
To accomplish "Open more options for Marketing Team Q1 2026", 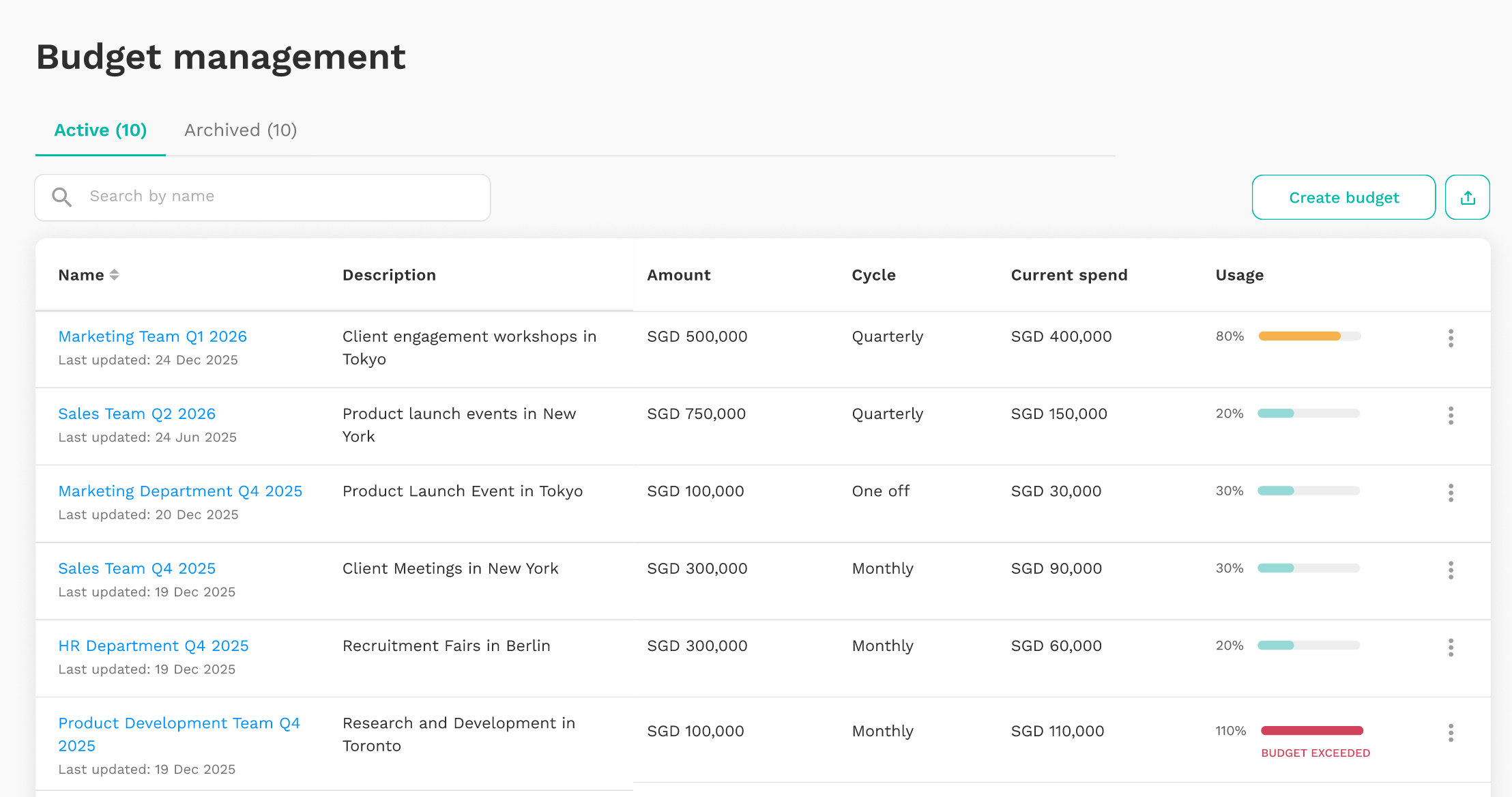I will pyautogui.click(x=1451, y=338).
